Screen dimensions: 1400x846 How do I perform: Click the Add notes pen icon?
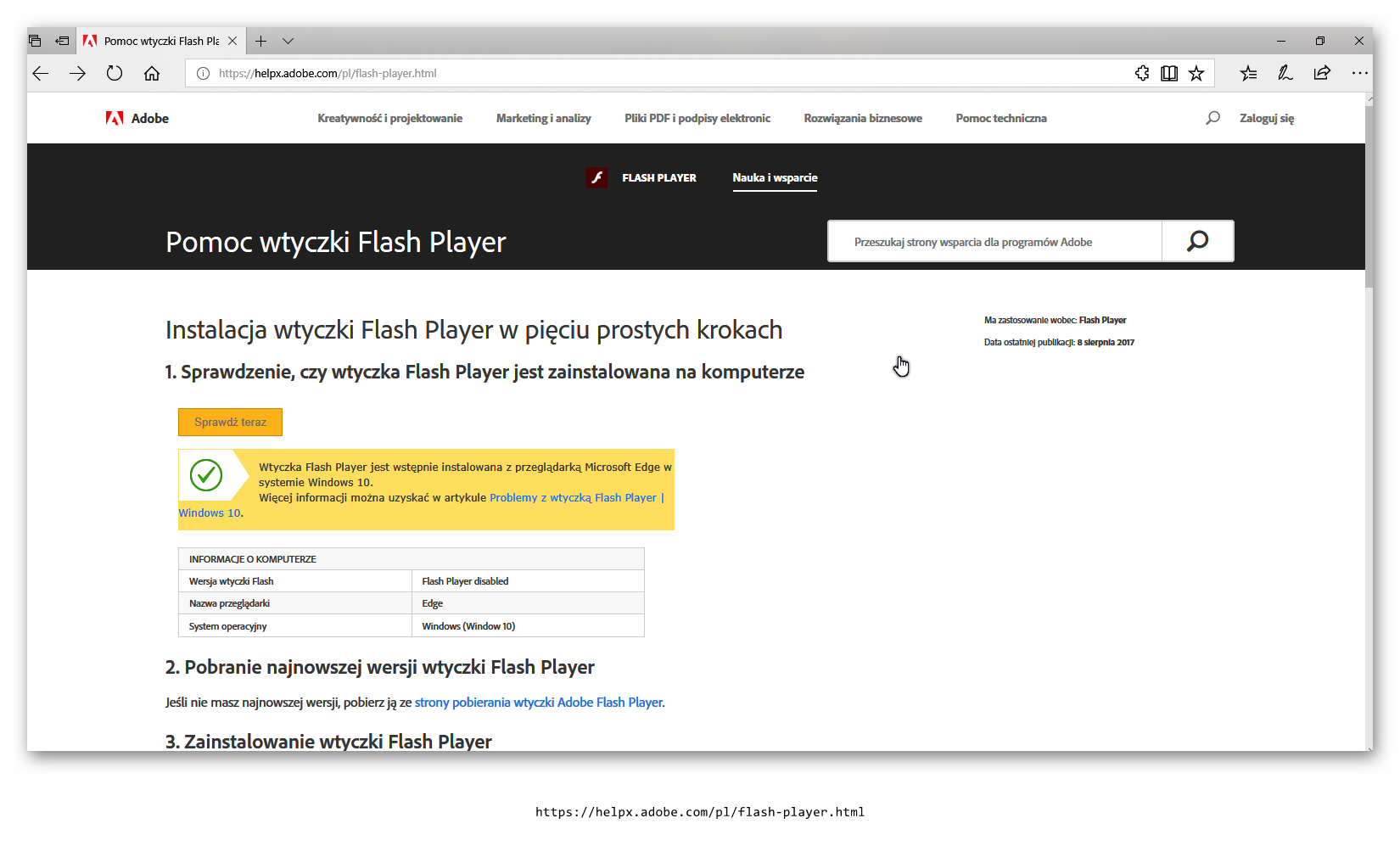click(x=1285, y=73)
